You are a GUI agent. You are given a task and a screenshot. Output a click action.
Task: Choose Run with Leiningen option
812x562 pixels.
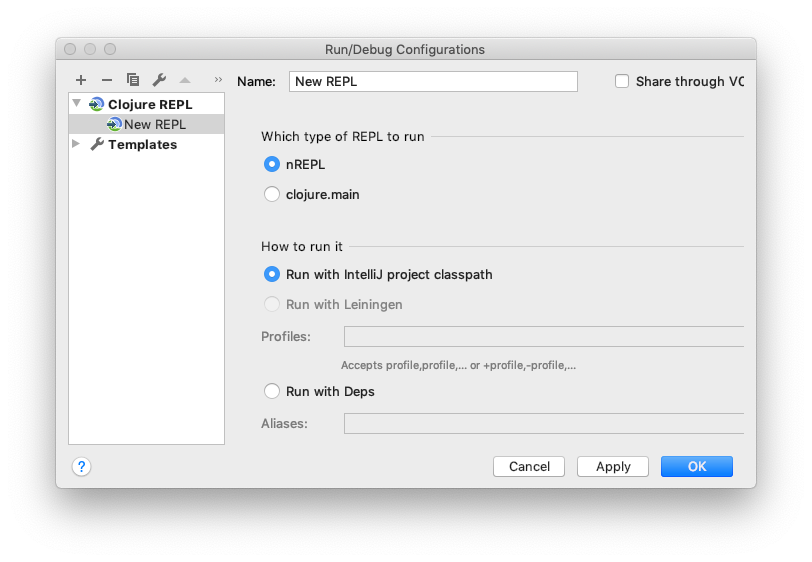point(272,305)
